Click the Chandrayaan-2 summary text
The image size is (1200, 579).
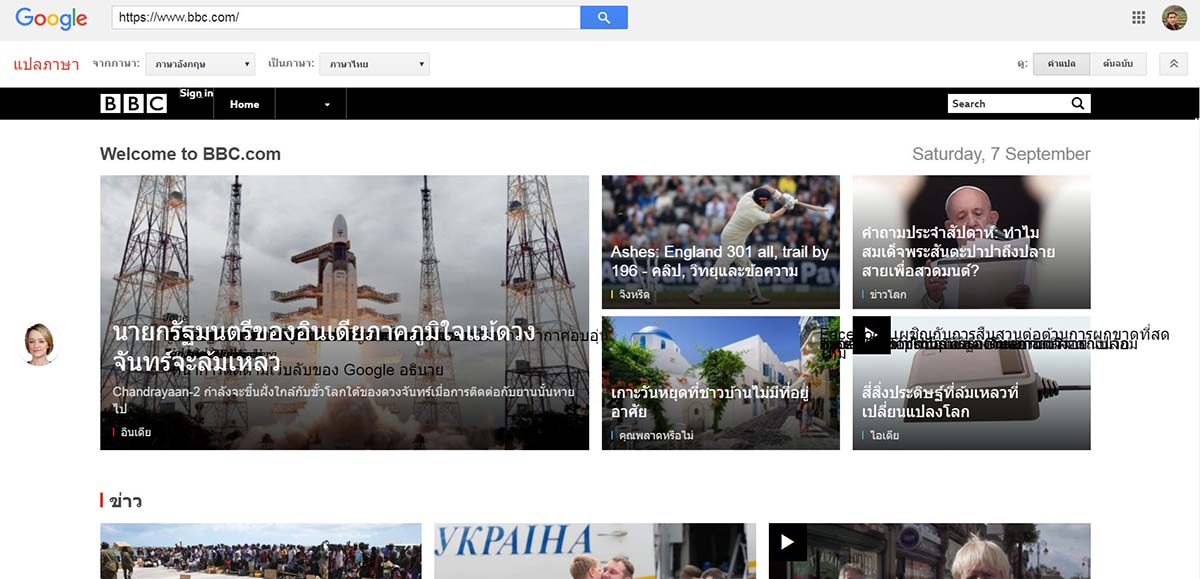344,401
